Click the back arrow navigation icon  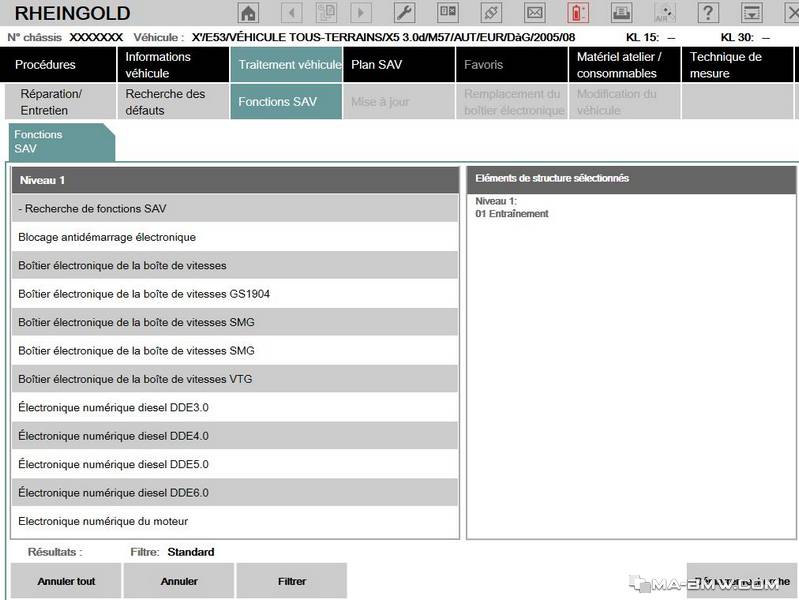coord(291,13)
